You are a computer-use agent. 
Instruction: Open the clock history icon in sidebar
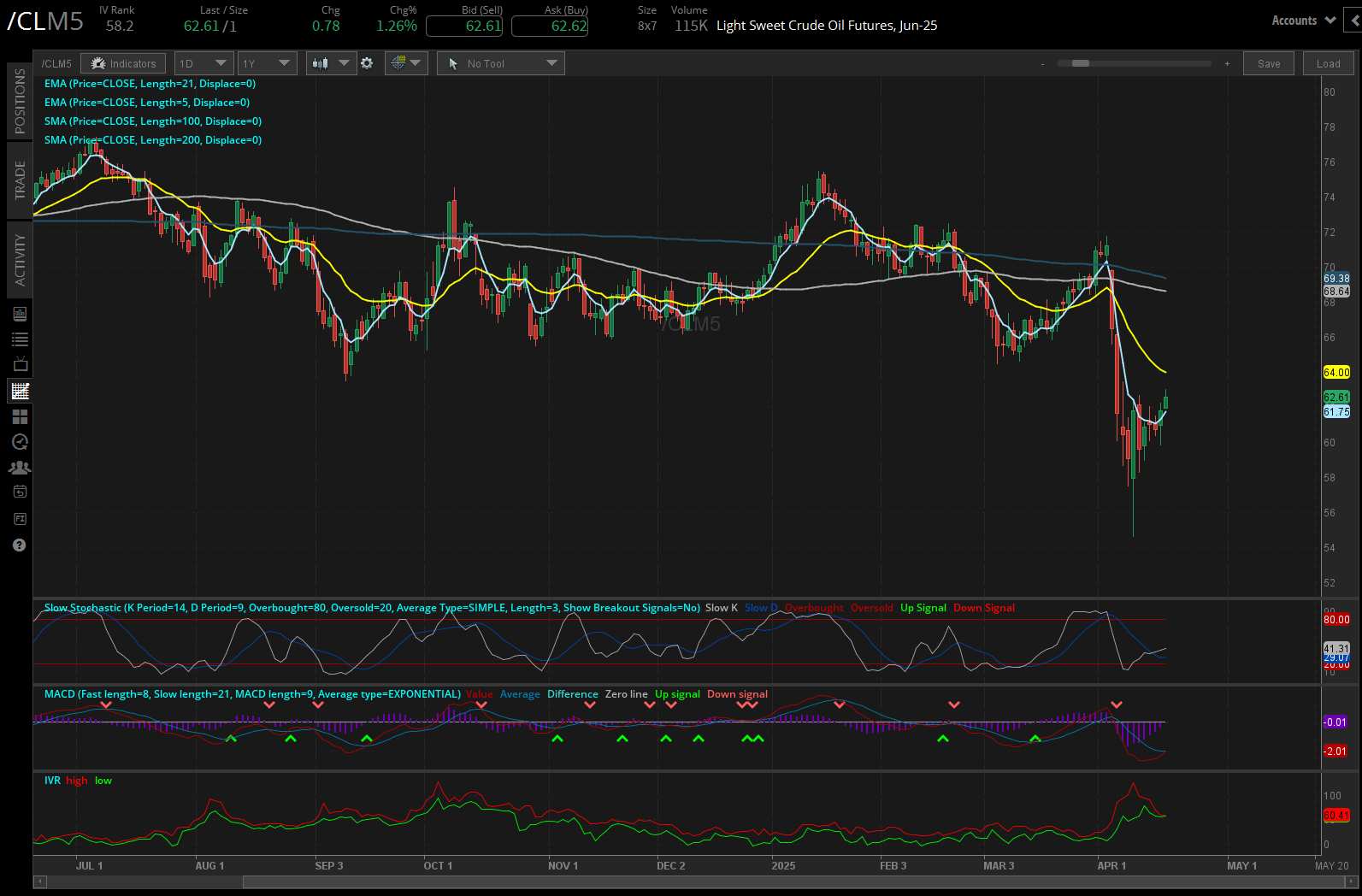[20, 442]
